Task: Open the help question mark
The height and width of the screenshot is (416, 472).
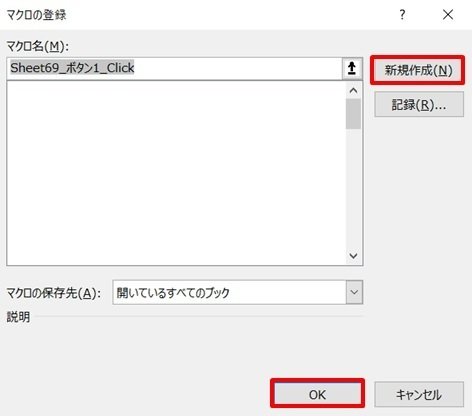Action: [x=402, y=15]
